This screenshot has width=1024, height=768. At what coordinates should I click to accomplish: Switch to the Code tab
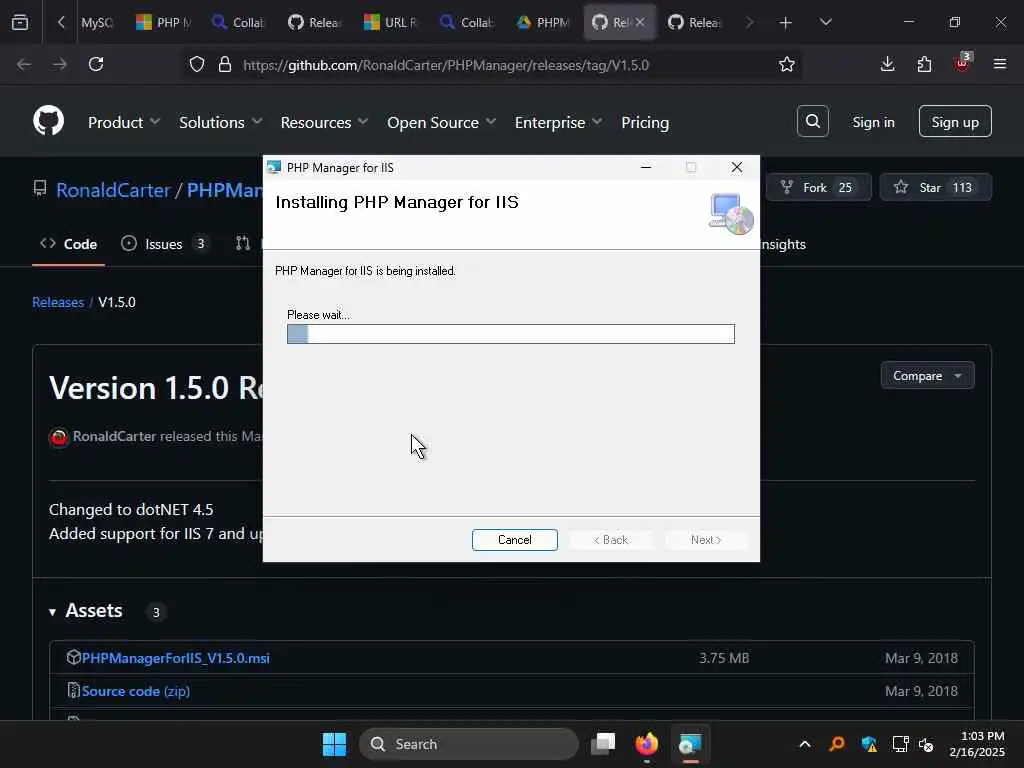click(x=69, y=244)
